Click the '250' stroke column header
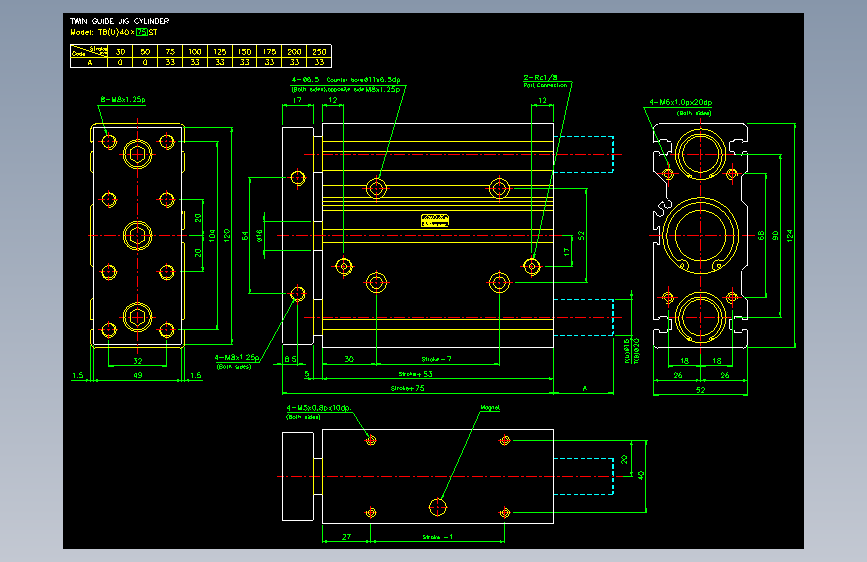Image resolution: width=867 pixels, height=562 pixels. point(319,51)
